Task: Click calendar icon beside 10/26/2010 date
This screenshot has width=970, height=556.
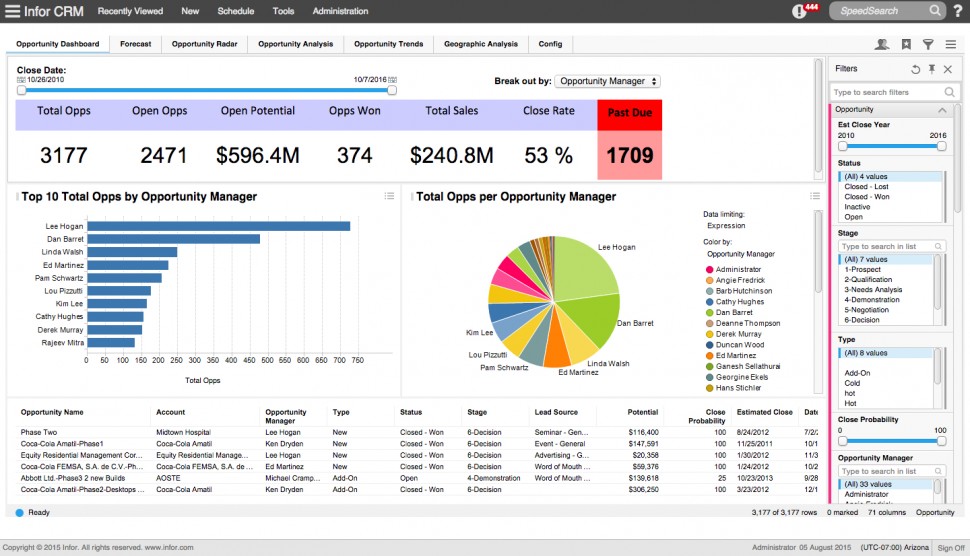Action: 21,80
